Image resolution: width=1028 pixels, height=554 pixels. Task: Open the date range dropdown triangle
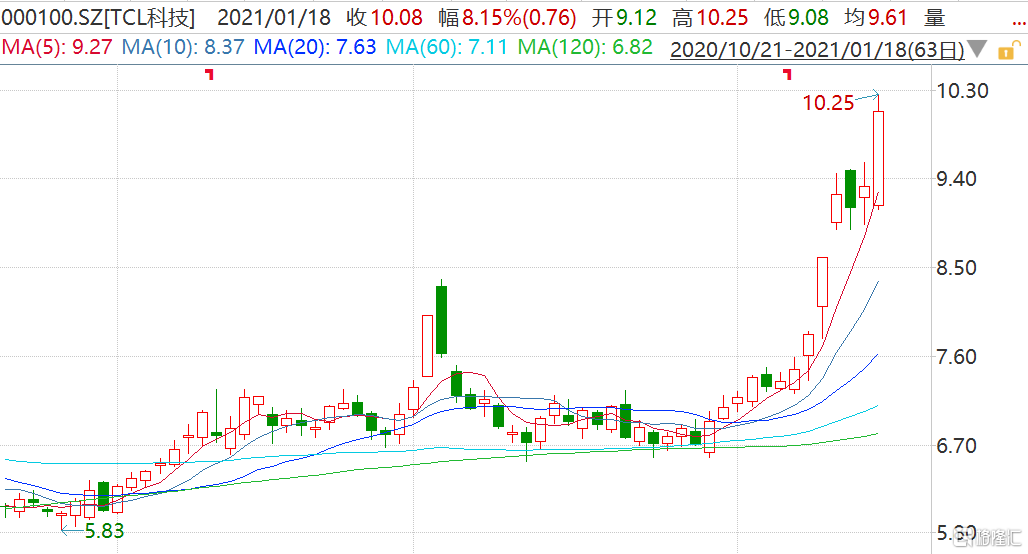point(977,49)
